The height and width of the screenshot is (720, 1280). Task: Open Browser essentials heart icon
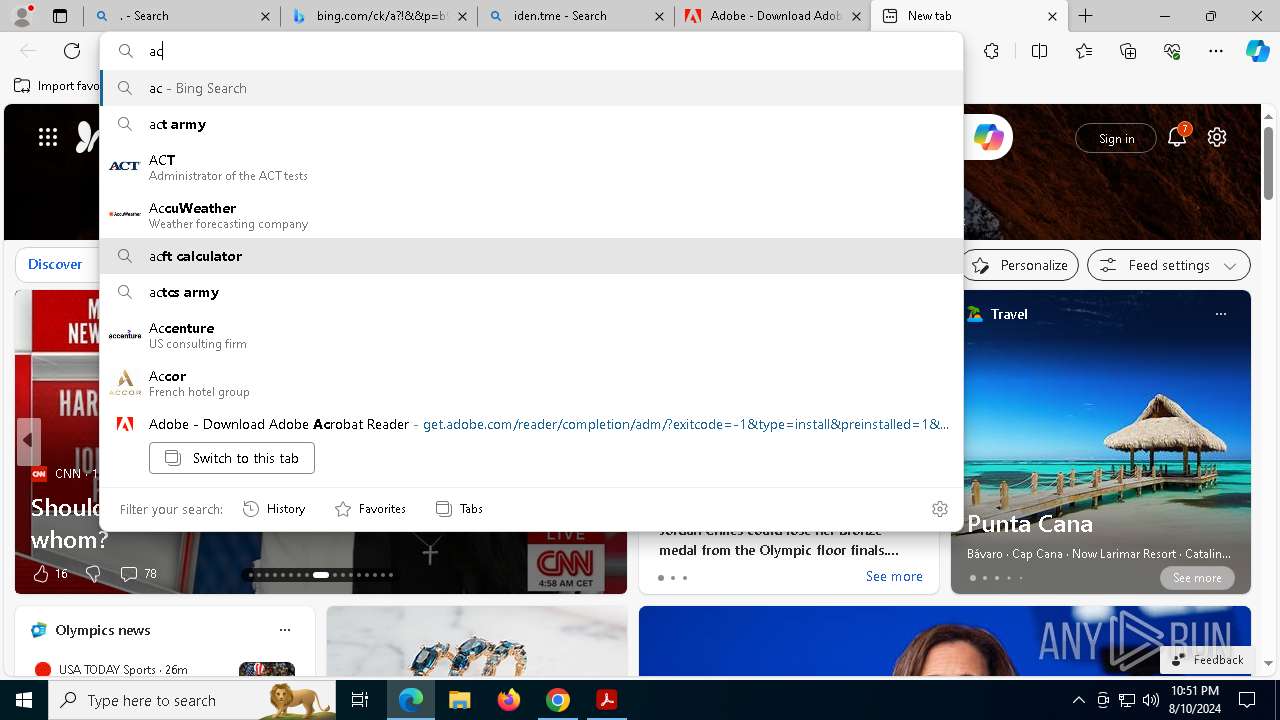[1172, 51]
